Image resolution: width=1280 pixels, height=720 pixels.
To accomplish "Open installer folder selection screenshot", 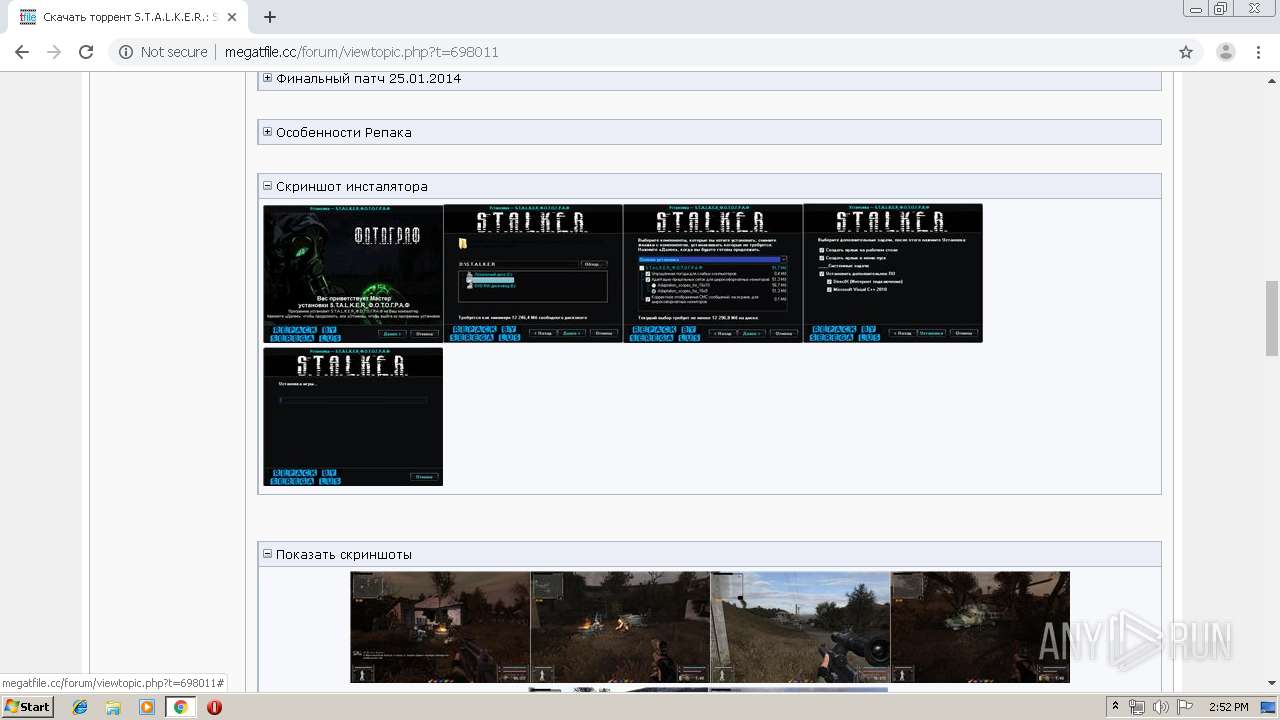I will [x=533, y=274].
